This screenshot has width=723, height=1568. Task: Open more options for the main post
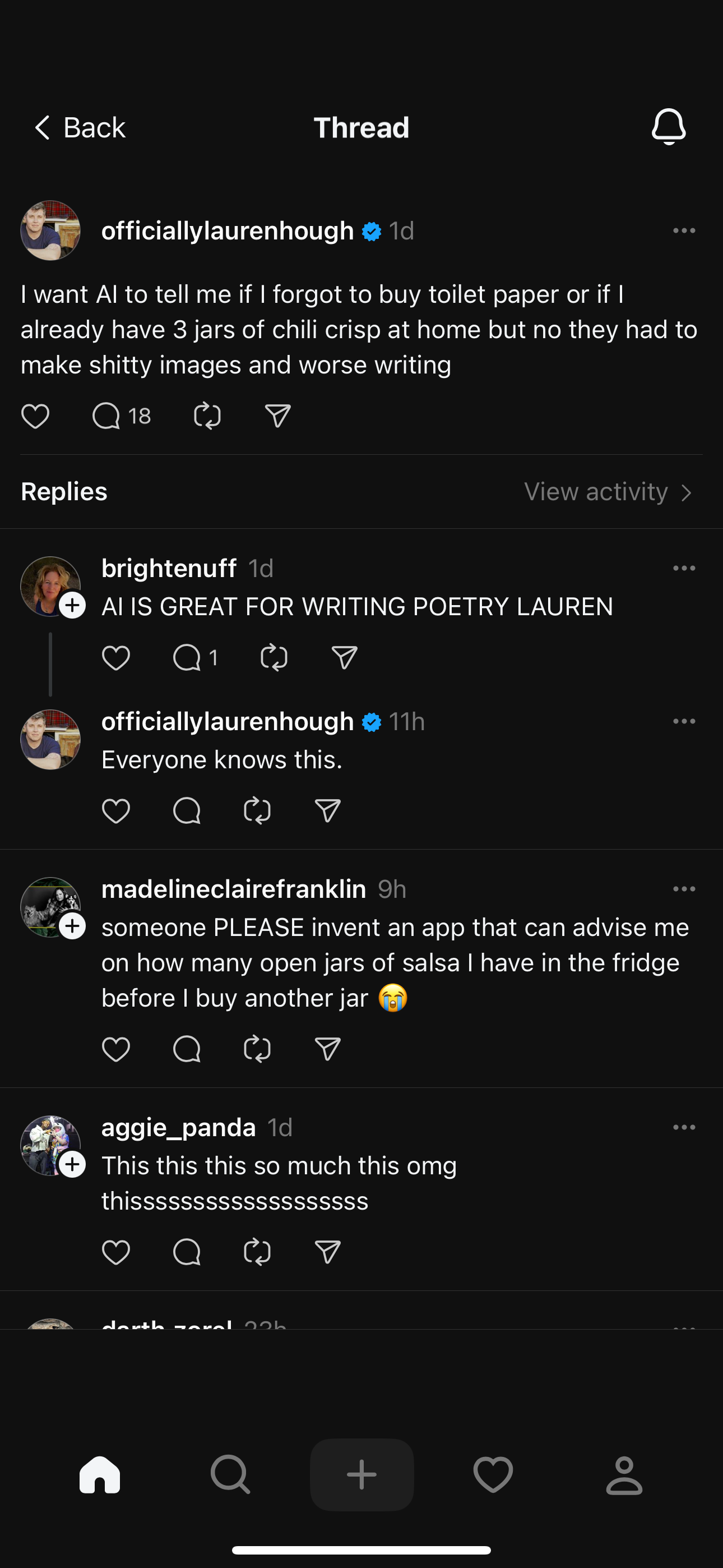tap(684, 230)
